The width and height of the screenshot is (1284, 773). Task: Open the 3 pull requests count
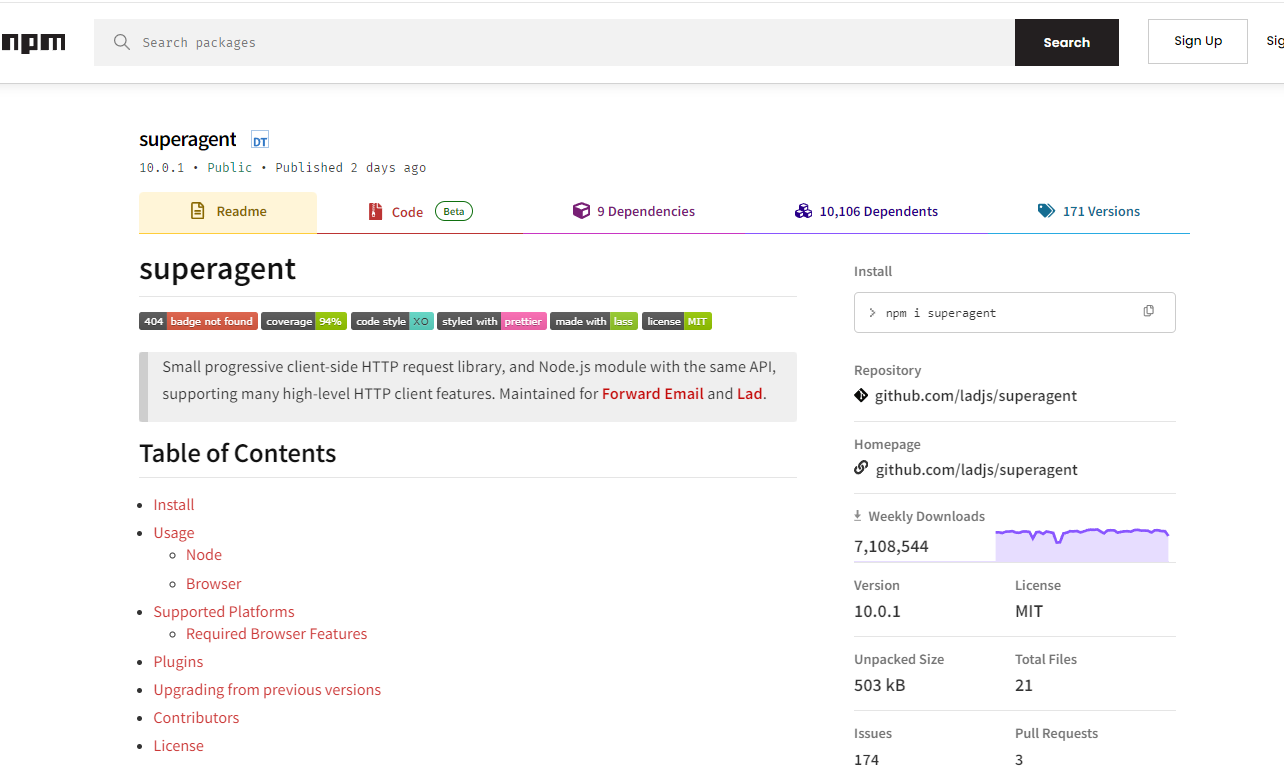click(1019, 760)
